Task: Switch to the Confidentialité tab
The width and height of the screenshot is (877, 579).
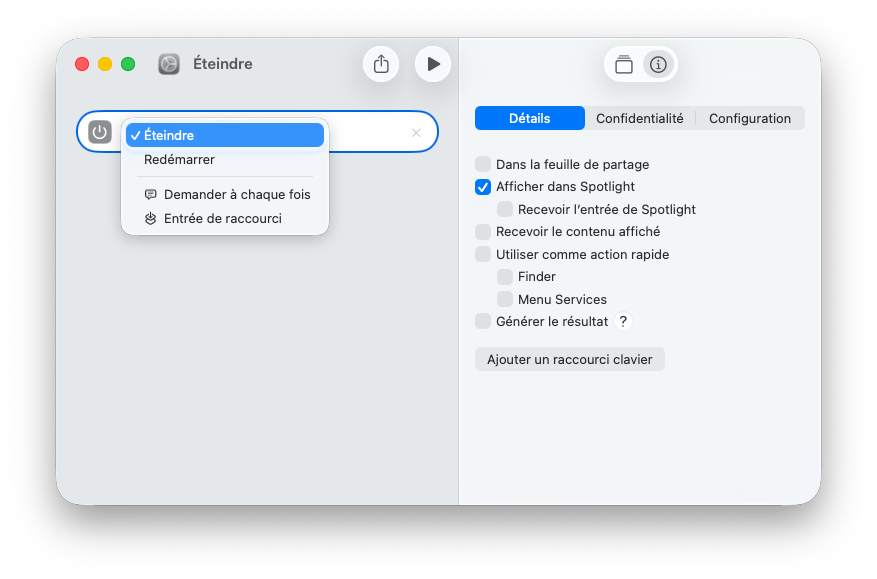Action: pyautogui.click(x=640, y=118)
